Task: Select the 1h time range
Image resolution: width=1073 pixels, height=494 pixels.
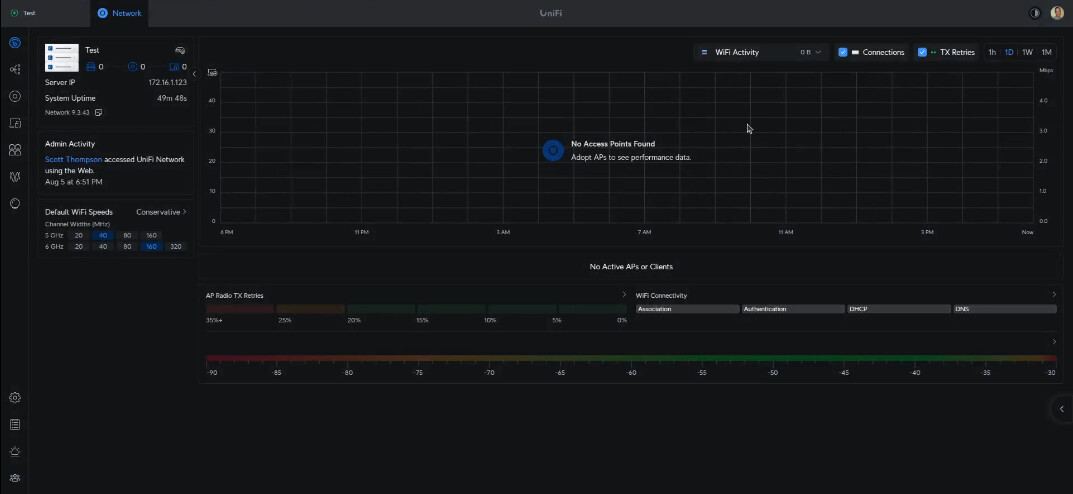Action: [992, 52]
